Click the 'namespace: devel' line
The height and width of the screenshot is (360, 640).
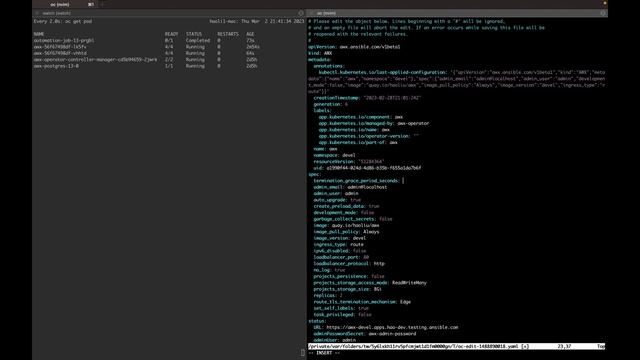pyautogui.click(x=334, y=155)
